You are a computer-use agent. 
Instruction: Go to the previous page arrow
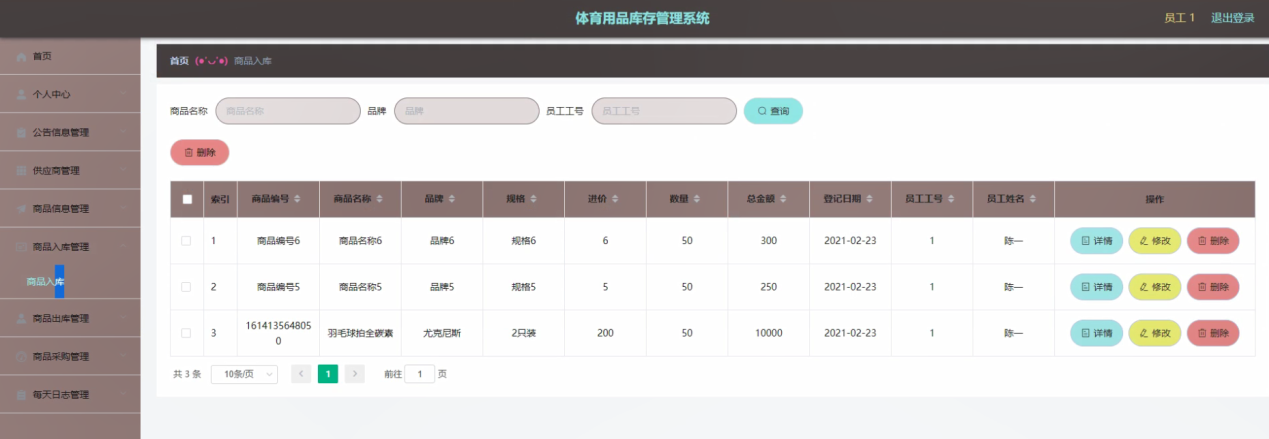pyautogui.click(x=301, y=374)
